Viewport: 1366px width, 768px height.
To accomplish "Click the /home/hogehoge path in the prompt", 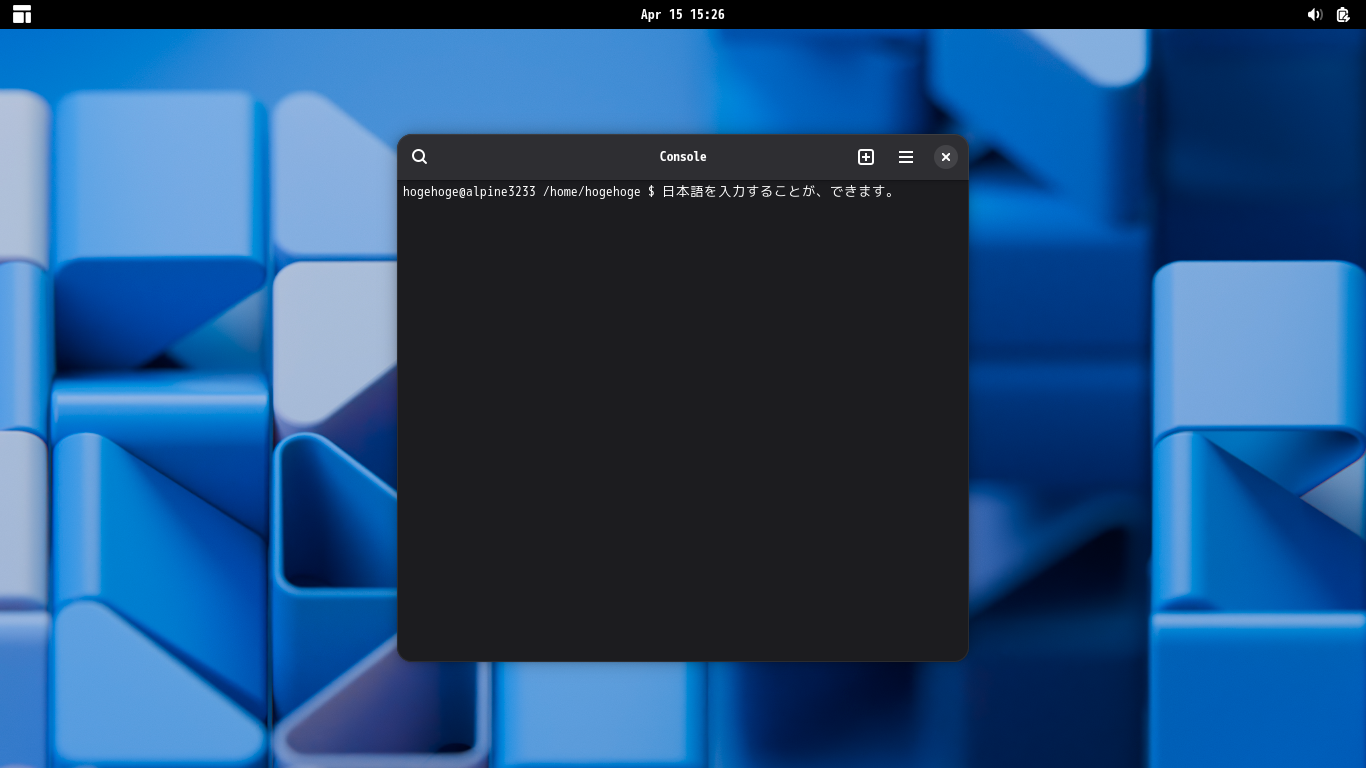I will [x=592, y=192].
